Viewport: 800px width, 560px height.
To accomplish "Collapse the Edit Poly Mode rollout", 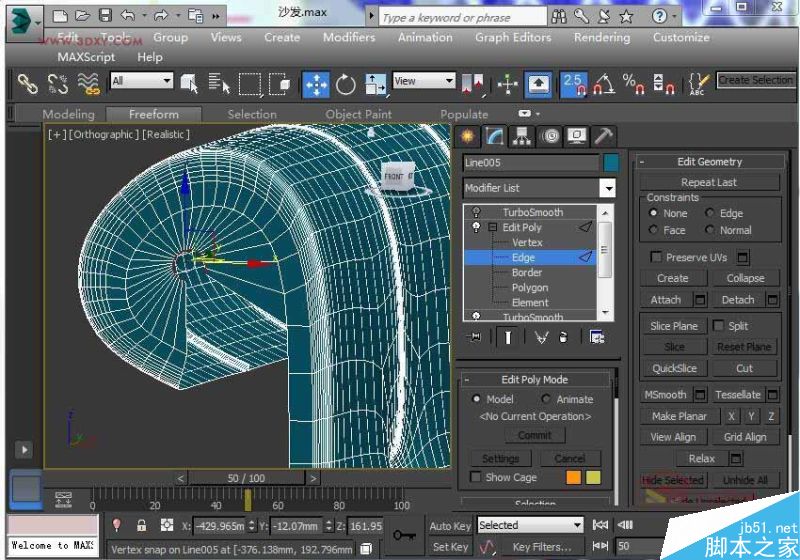I will [467, 380].
